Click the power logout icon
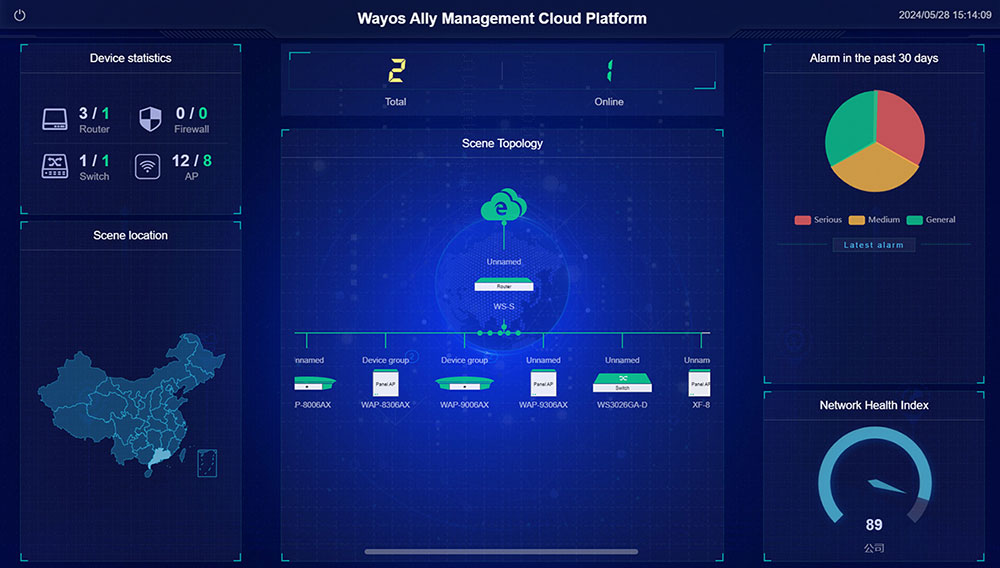Image resolution: width=1000 pixels, height=568 pixels. [x=20, y=15]
